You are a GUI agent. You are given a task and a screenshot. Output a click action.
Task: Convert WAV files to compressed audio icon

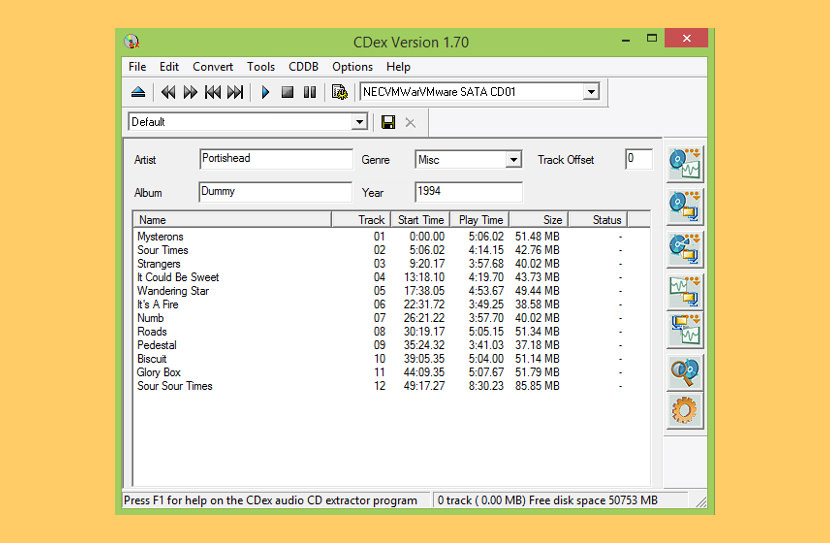(684, 291)
